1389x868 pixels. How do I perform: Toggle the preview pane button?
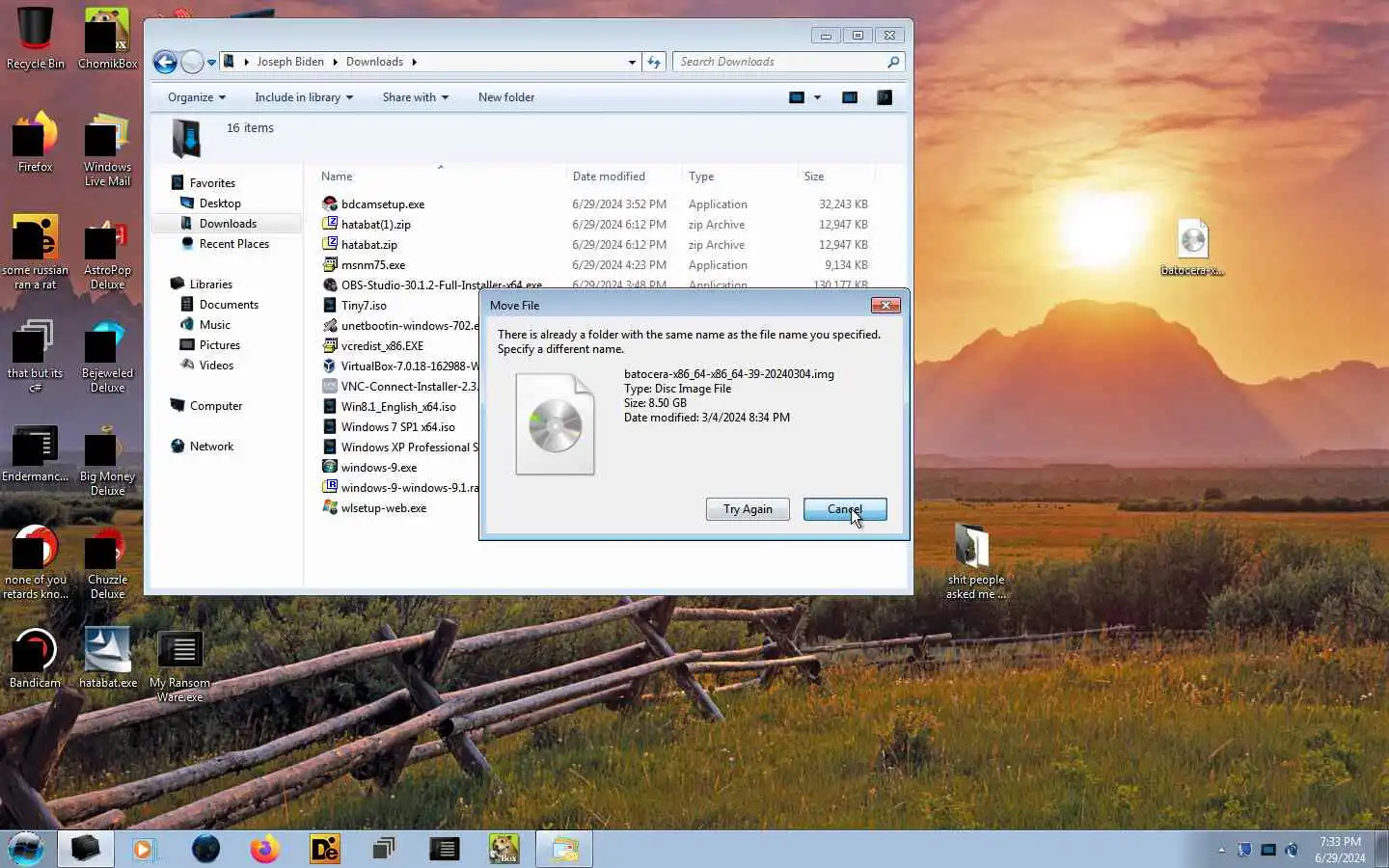(850, 97)
